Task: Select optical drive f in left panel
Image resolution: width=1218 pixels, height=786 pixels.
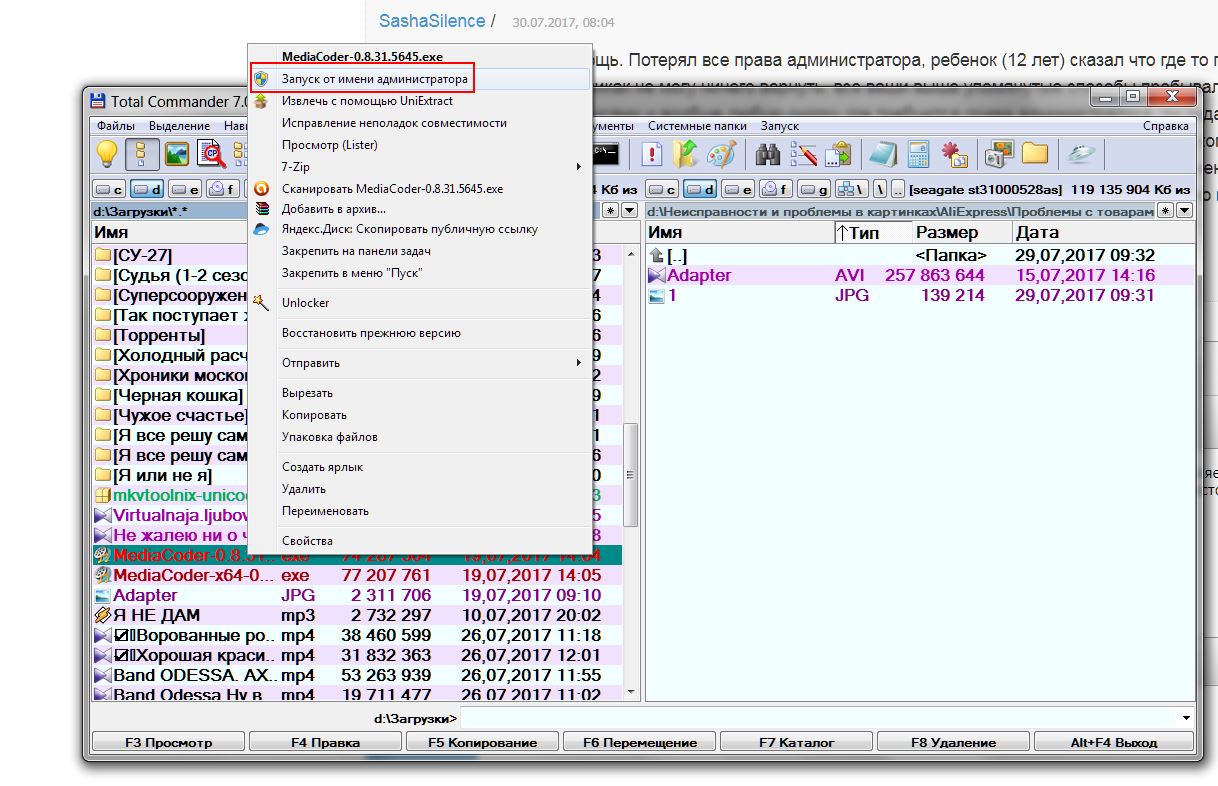Action: click(222, 189)
